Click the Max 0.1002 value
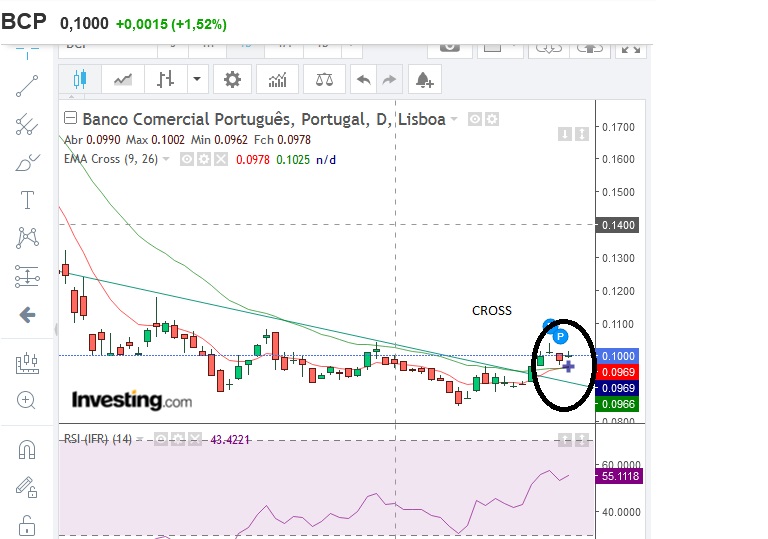 [155, 140]
